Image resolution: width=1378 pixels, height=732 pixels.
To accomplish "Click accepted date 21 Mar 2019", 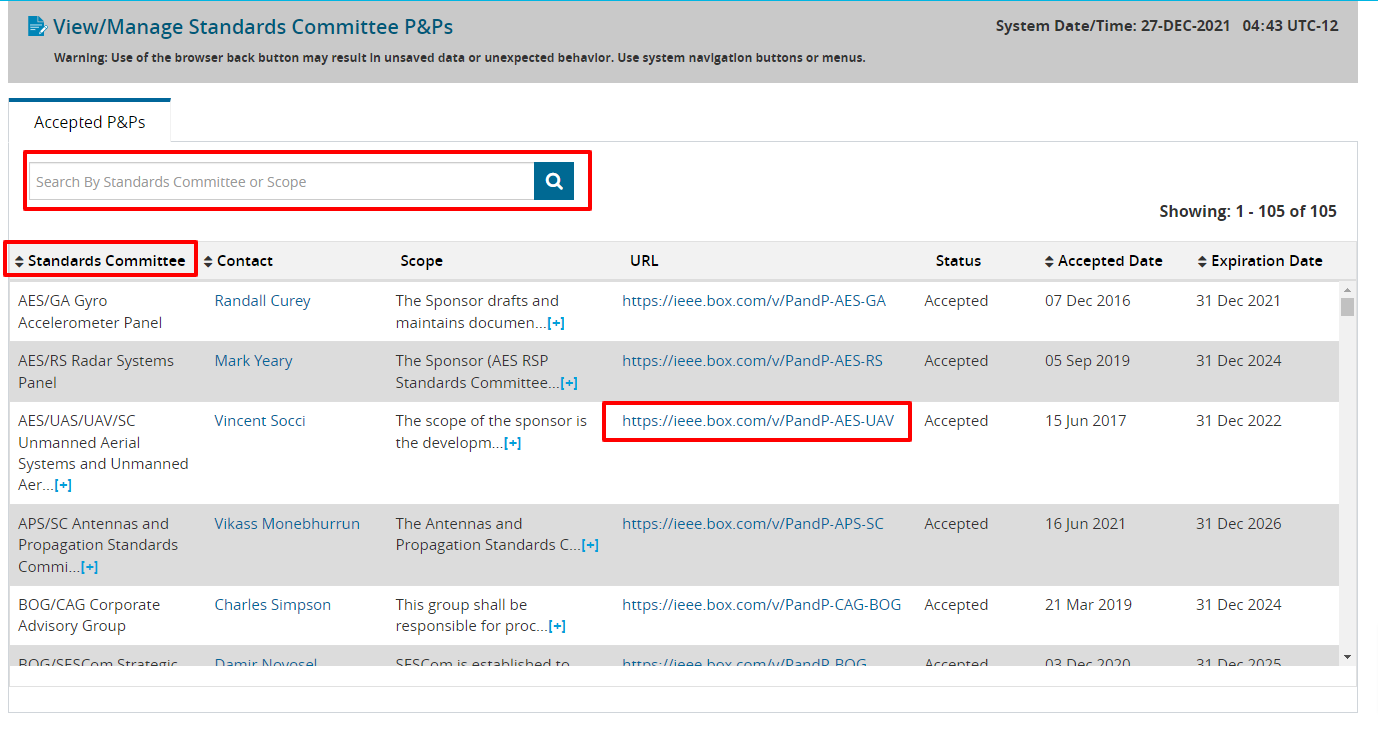I will pyautogui.click(x=1088, y=605).
